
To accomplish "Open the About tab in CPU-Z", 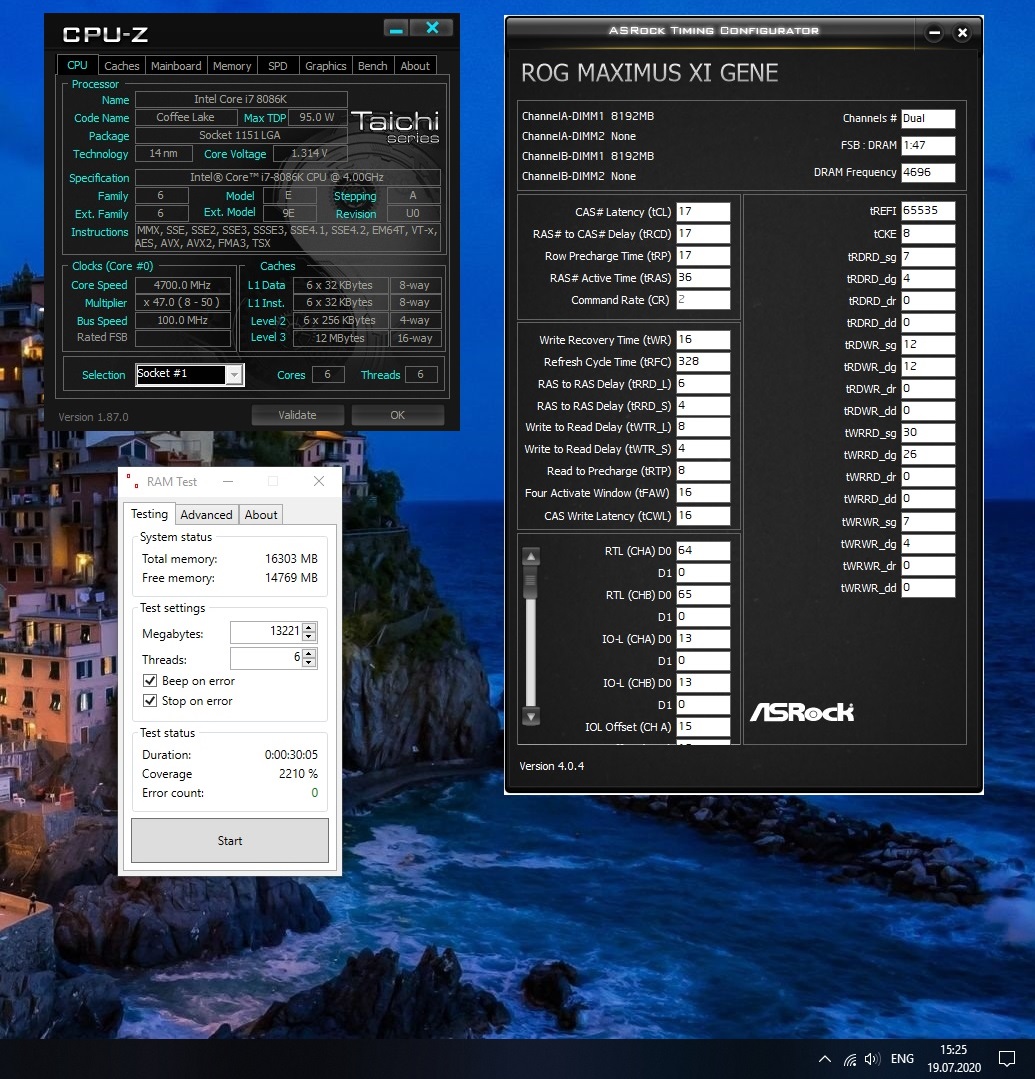I will 415,66.
